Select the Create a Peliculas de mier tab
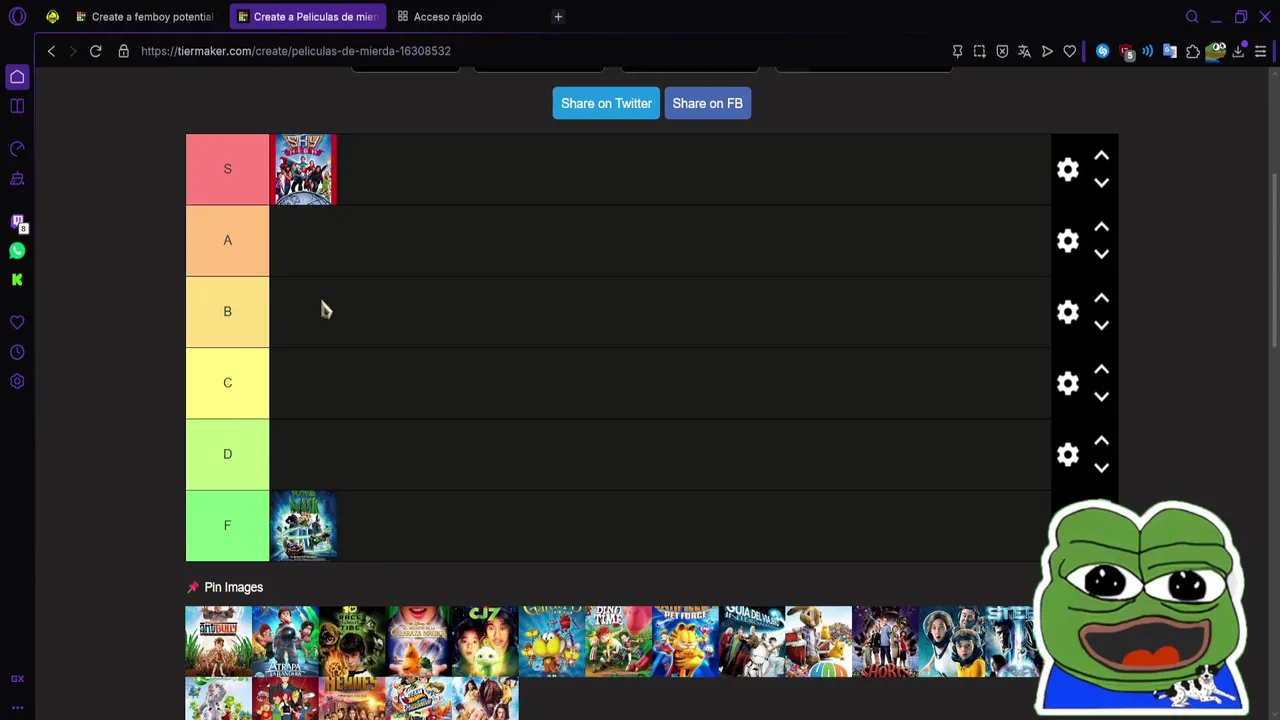The image size is (1280, 720). (x=308, y=17)
